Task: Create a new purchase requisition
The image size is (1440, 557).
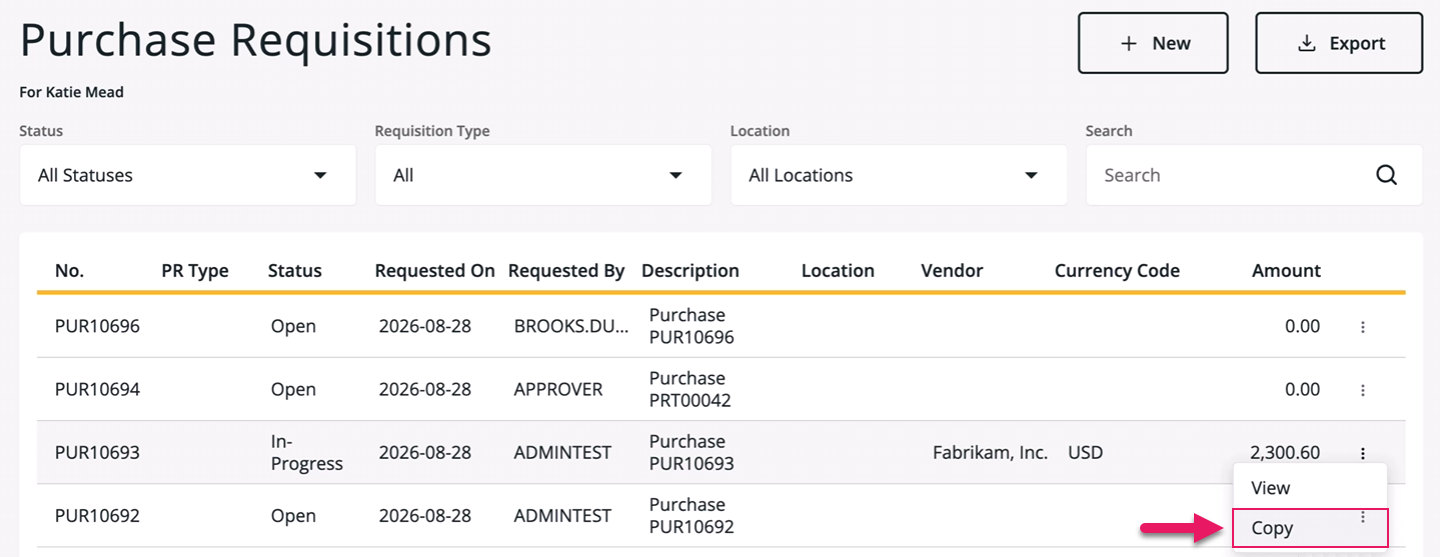Action: point(1153,43)
